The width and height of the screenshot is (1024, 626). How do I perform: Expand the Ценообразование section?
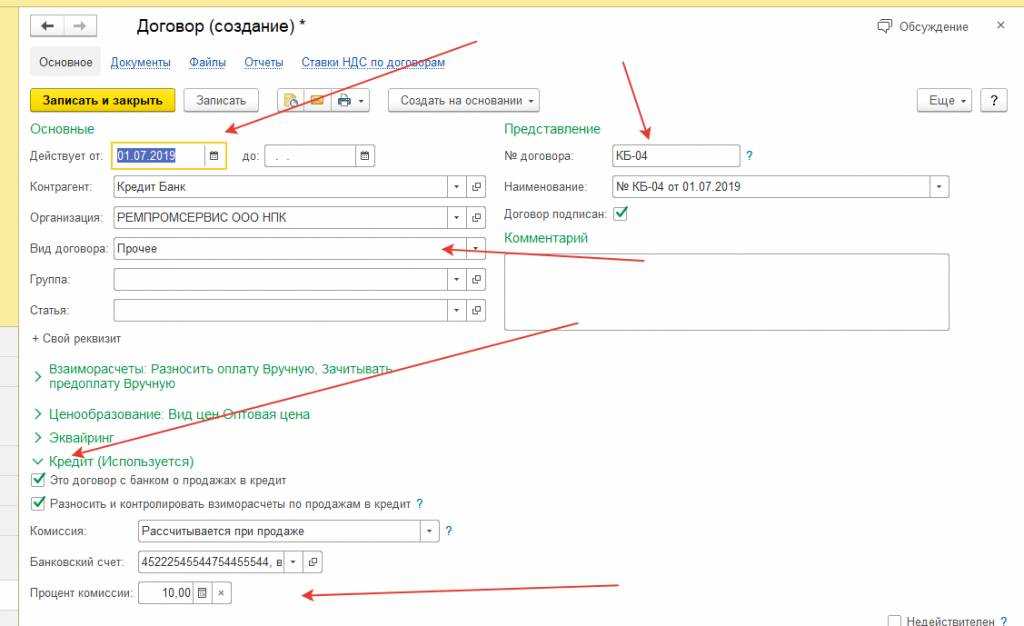(38, 415)
